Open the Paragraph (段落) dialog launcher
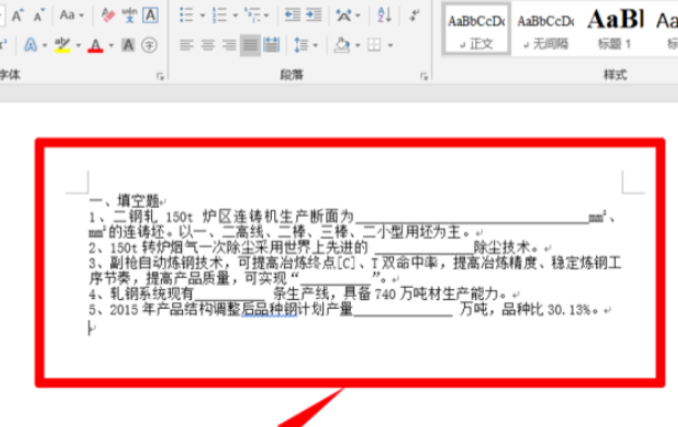Screen dimensions: 678x427 (424, 76)
